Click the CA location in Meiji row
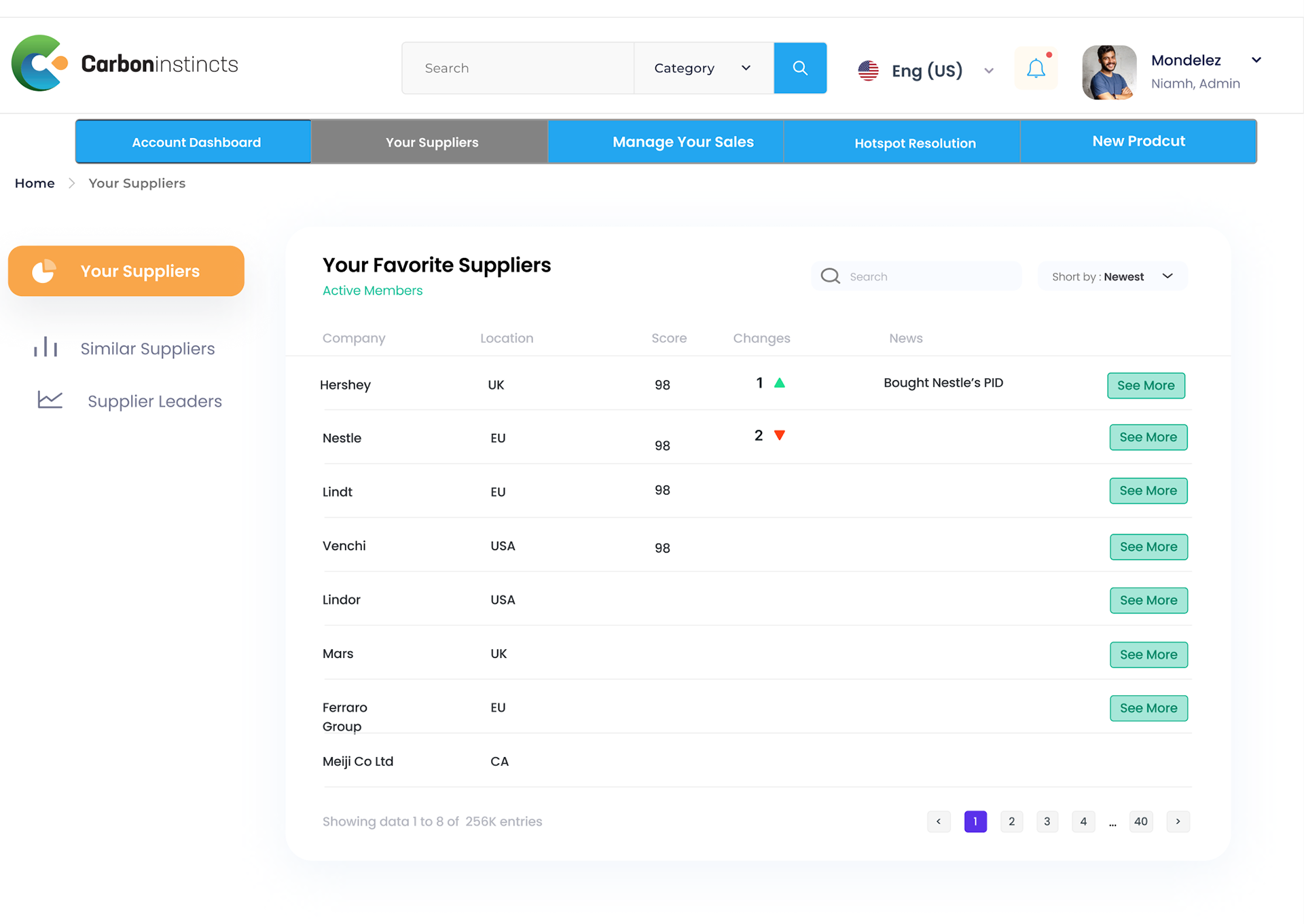Viewport: 1304px width, 924px height. tap(499, 762)
